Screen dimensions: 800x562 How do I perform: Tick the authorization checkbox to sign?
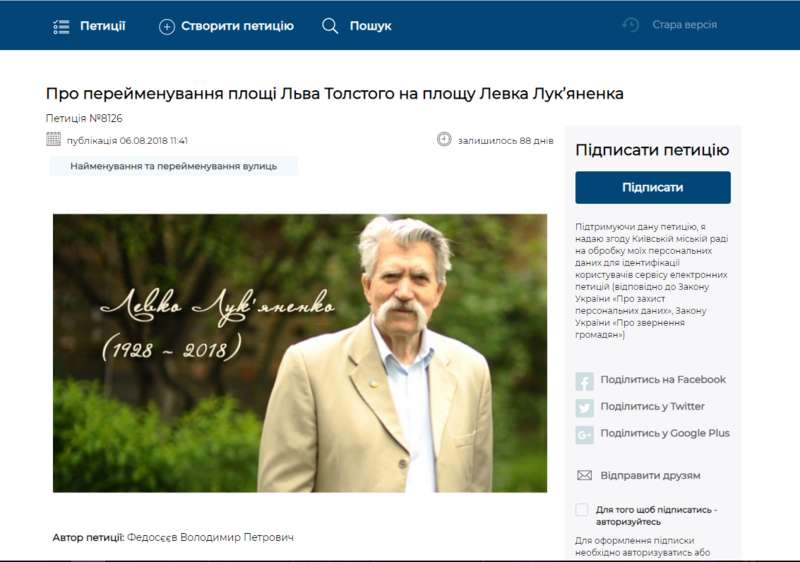(x=582, y=510)
